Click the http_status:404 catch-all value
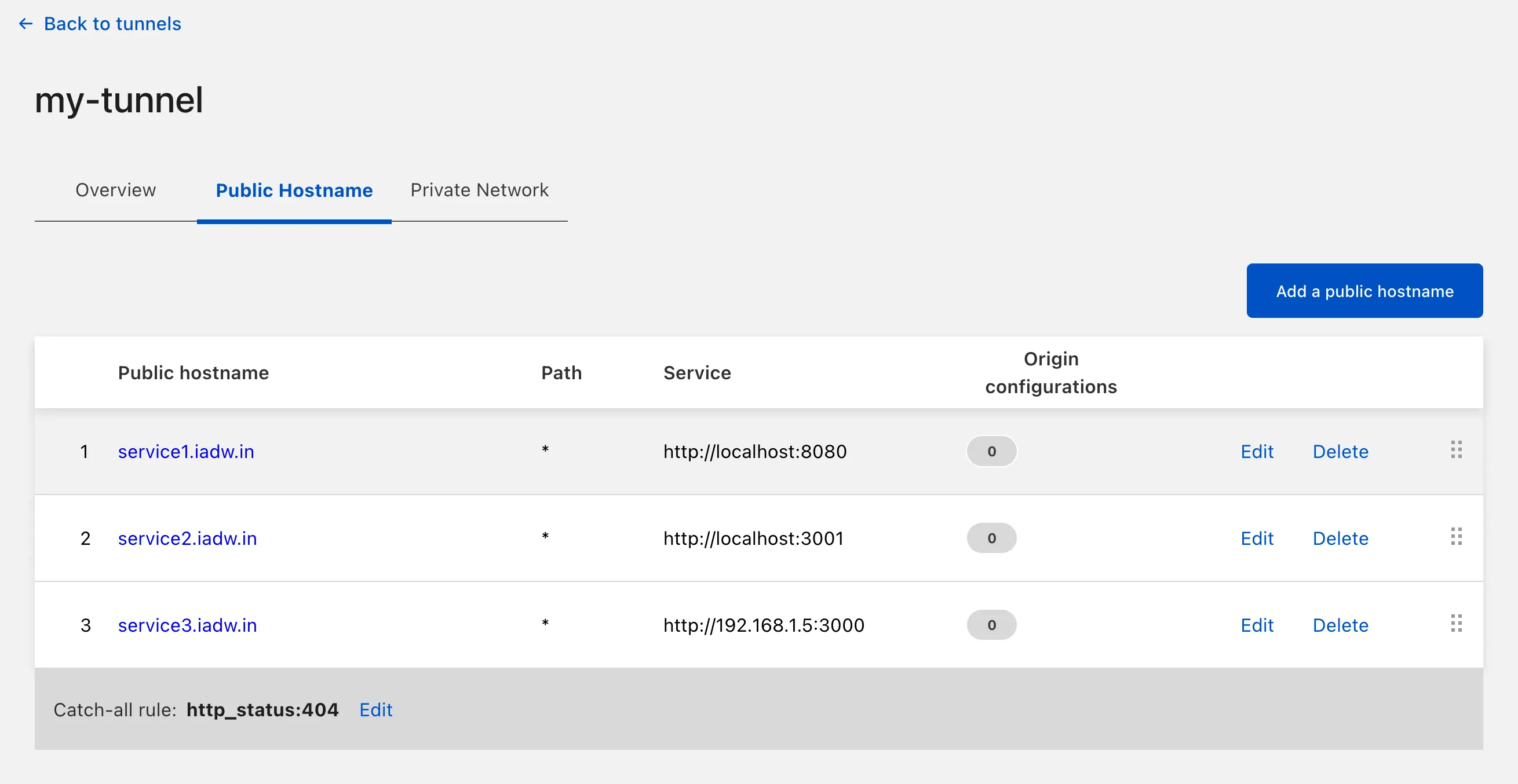Image resolution: width=1518 pixels, height=784 pixels. (262, 710)
